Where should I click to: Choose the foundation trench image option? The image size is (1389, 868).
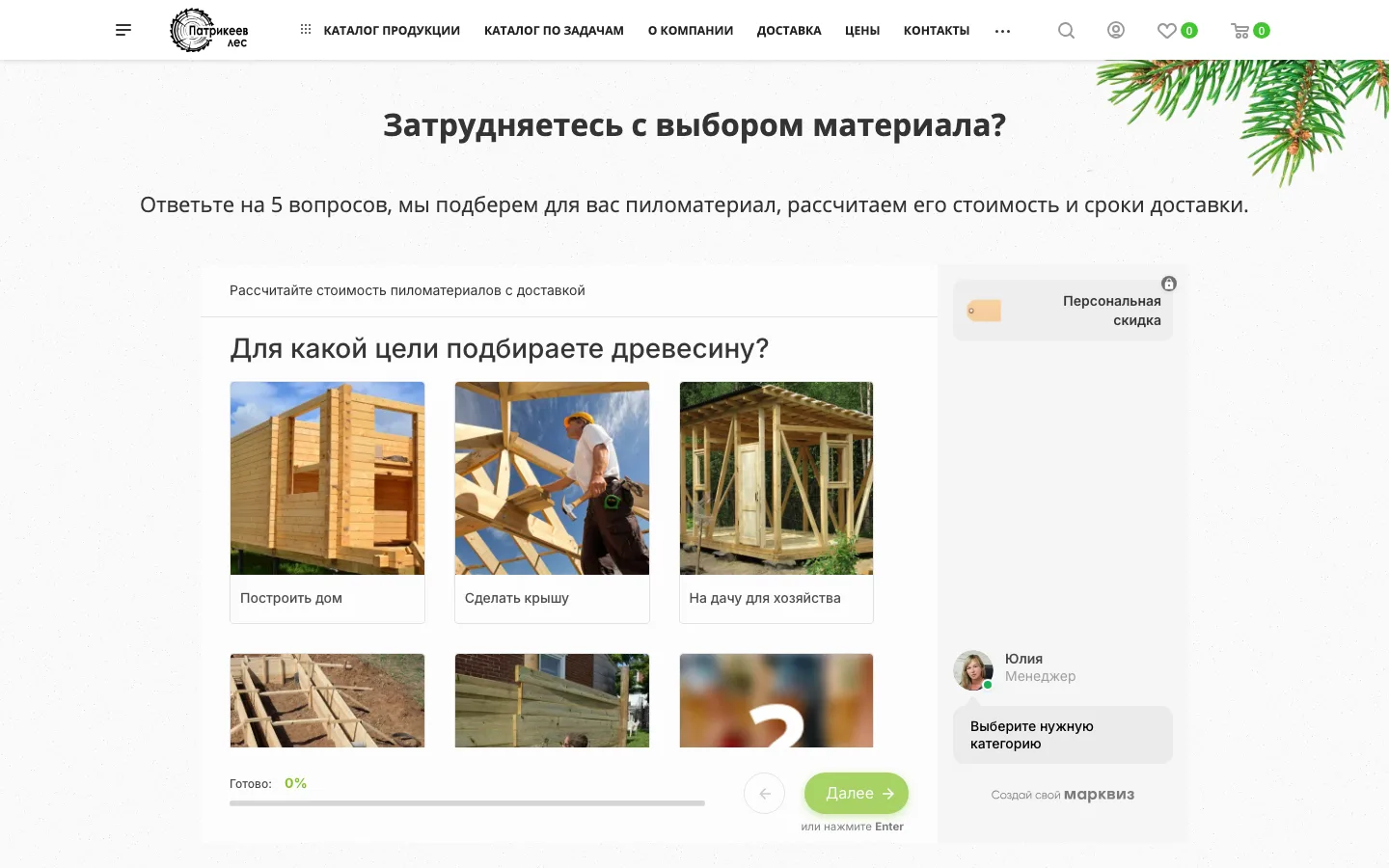tap(327, 700)
